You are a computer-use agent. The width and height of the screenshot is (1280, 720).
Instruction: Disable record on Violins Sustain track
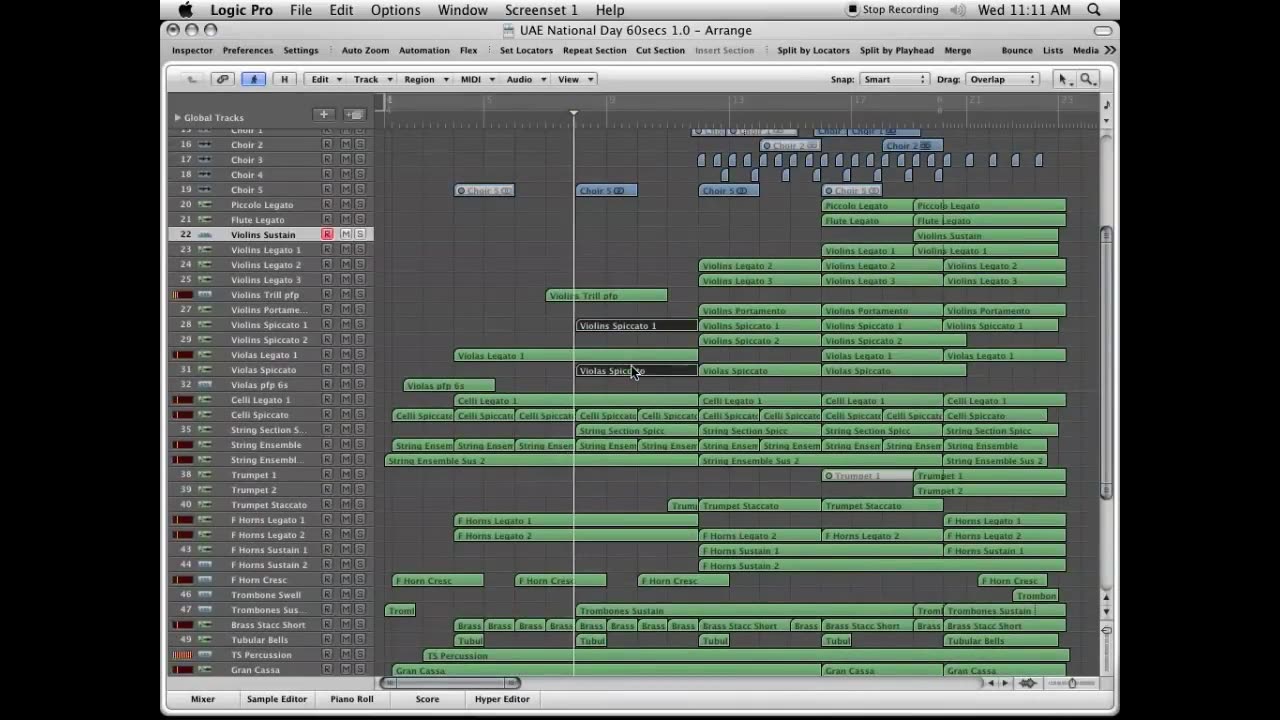click(x=327, y=235)
